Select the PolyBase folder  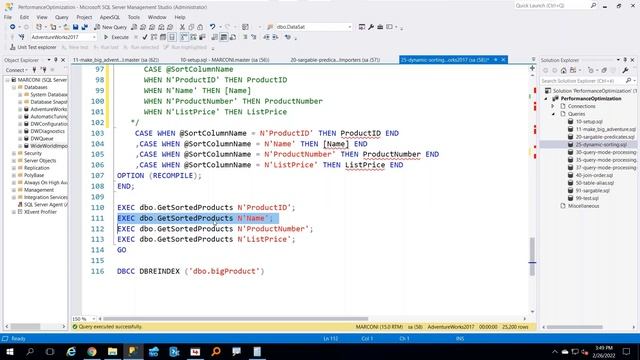[34, 176]
